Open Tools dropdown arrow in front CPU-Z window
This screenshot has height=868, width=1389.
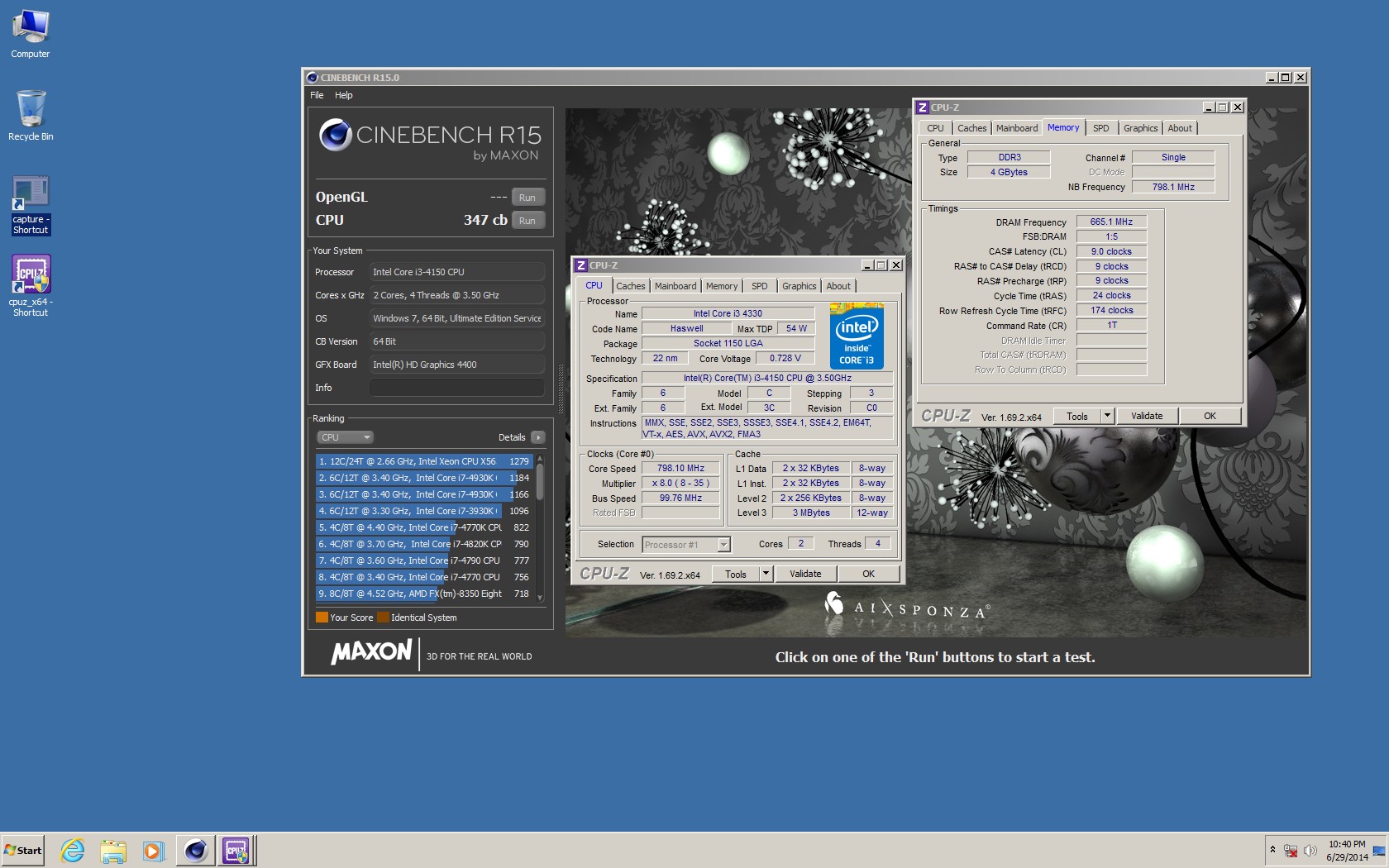click(x=766, y=574)
